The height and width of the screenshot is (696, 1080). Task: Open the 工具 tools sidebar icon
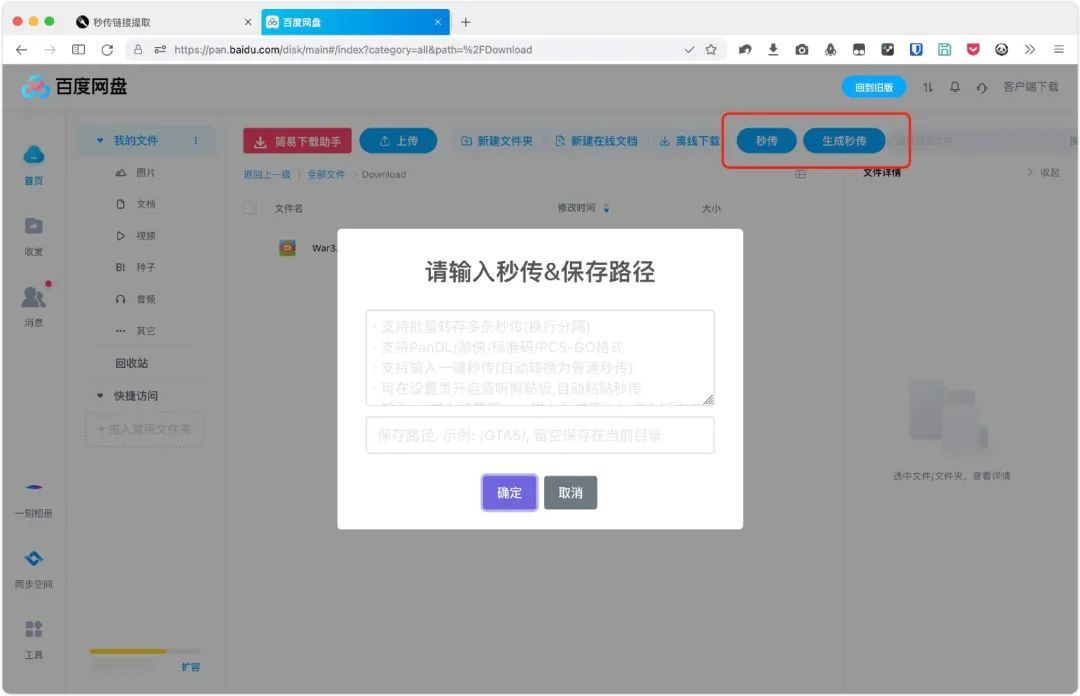click(34, 629)
